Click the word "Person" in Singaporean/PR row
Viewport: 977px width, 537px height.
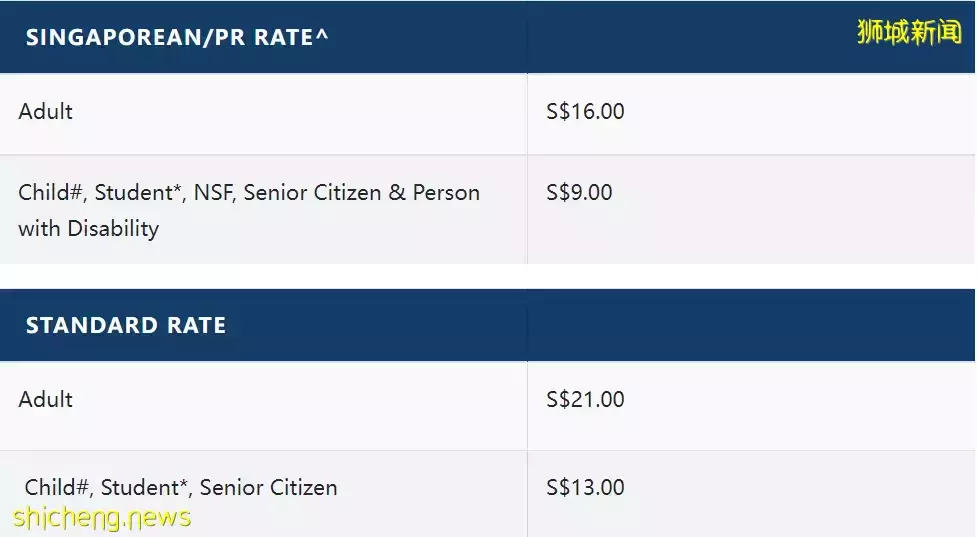(446, 192)
